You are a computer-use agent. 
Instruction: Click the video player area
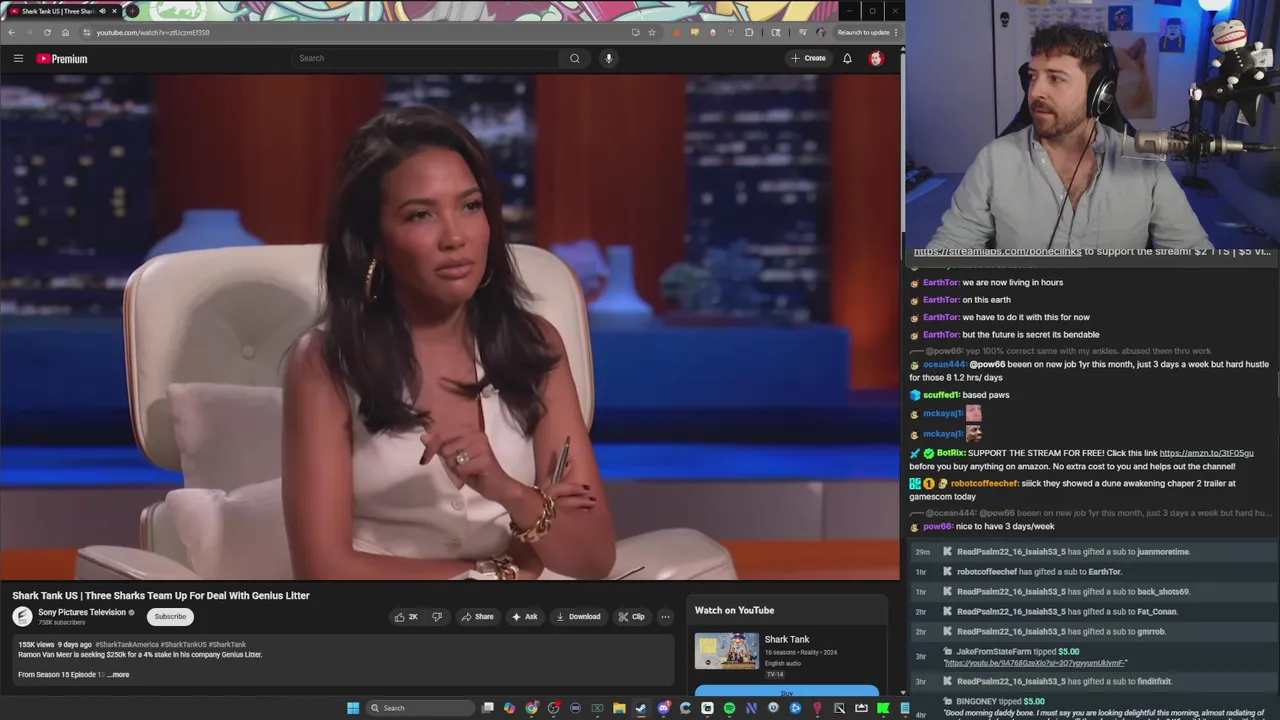coord(450,326)
